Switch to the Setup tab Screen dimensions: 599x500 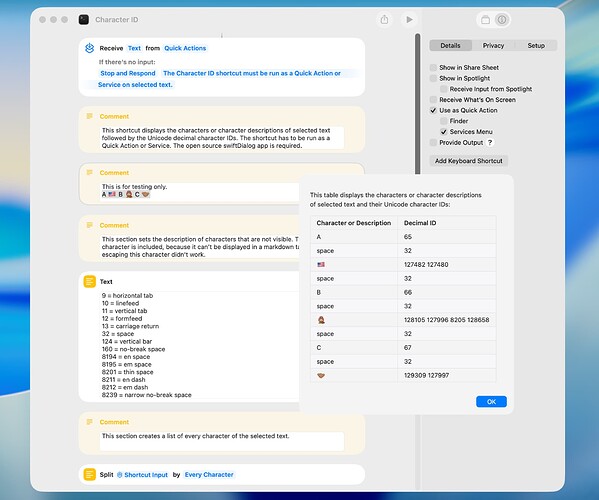coord(536,45)
